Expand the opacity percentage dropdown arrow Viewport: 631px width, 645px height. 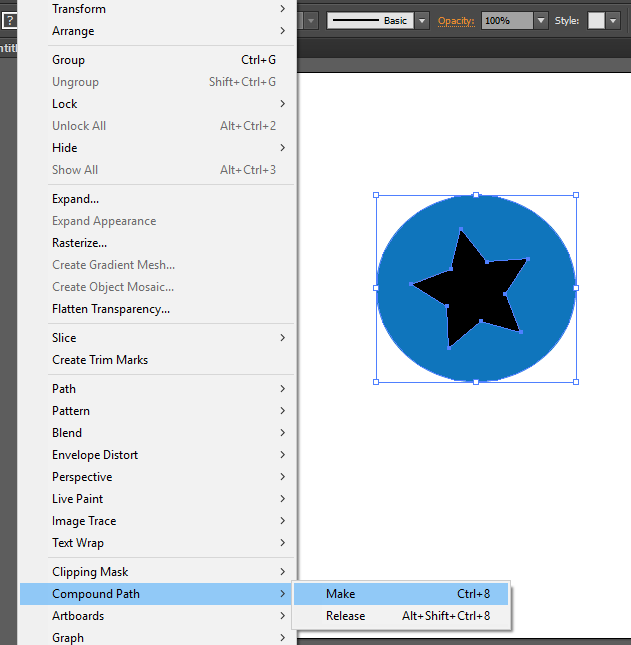tap(541, 21)
